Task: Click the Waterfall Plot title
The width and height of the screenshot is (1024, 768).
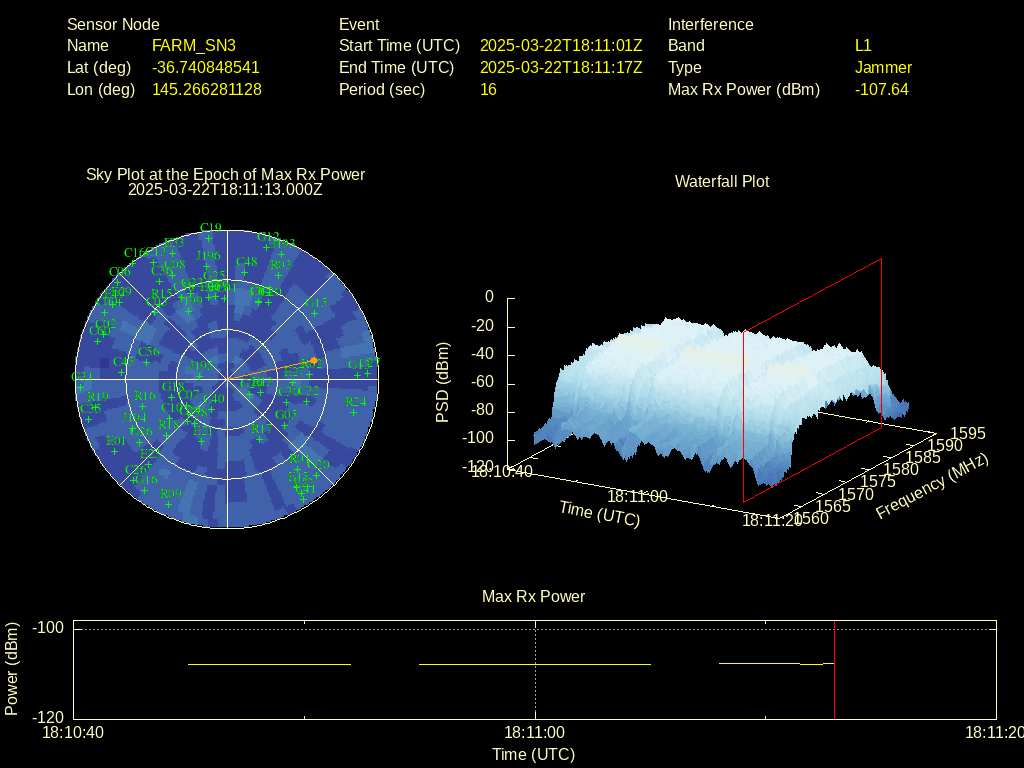Action: click(722, 181)
